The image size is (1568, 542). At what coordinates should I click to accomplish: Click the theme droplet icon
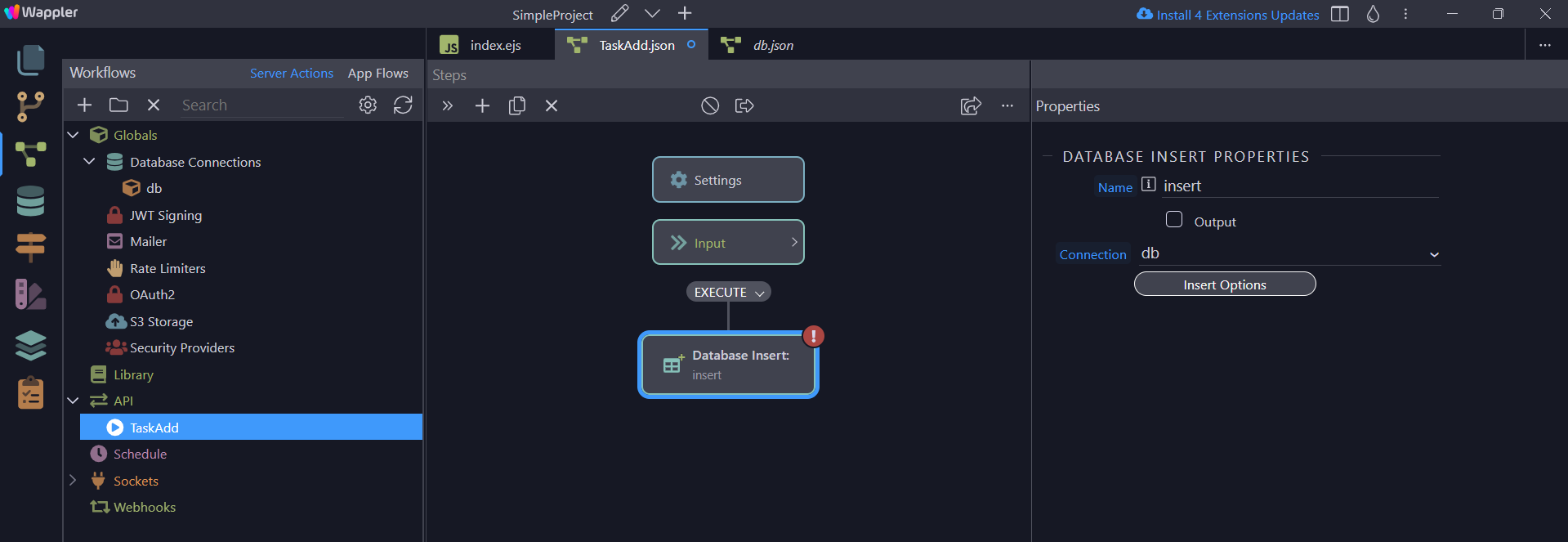pyautogui.click(x=1373, y=14)
